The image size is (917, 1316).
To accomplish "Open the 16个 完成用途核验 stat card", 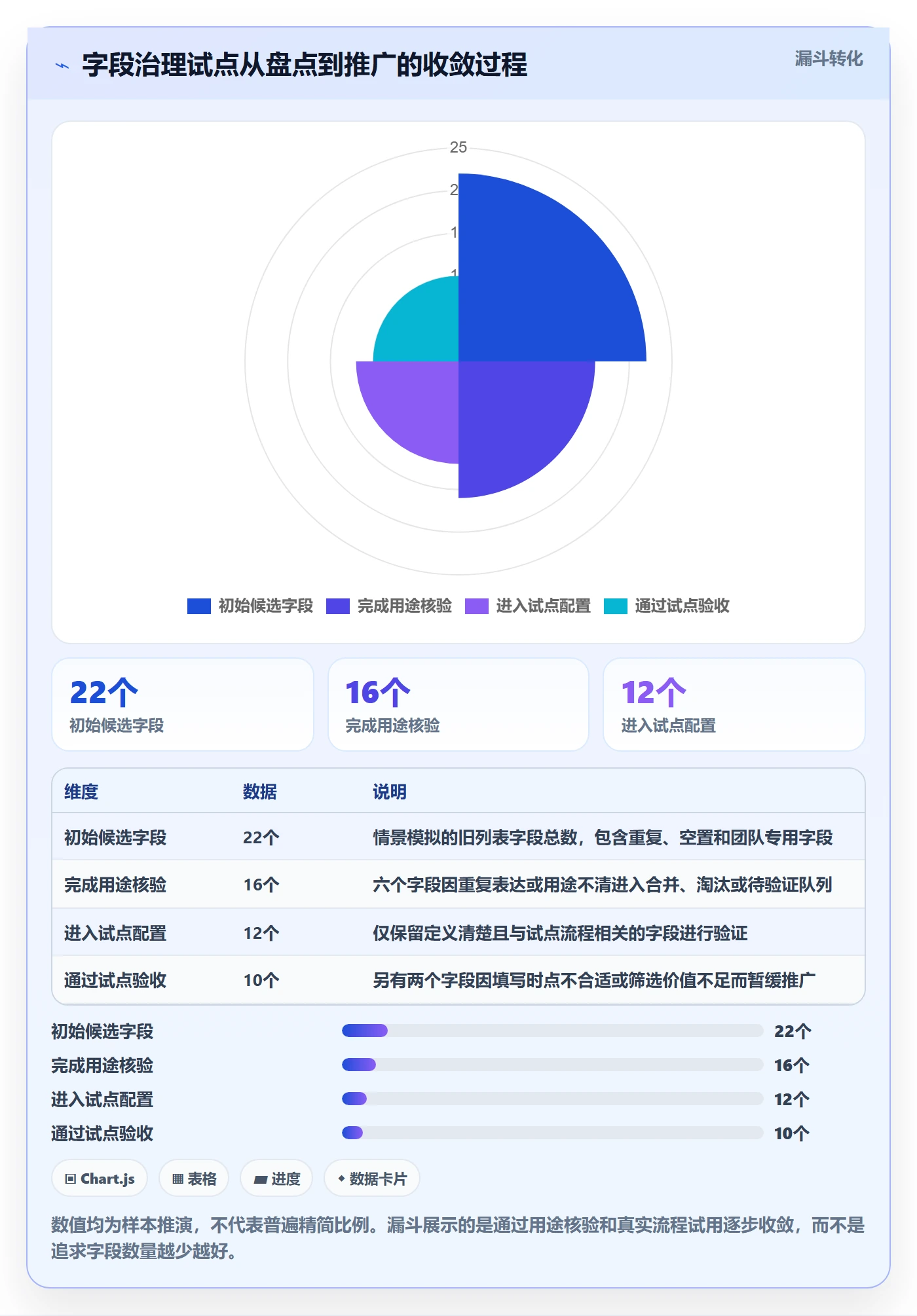I will pos(458,704).
